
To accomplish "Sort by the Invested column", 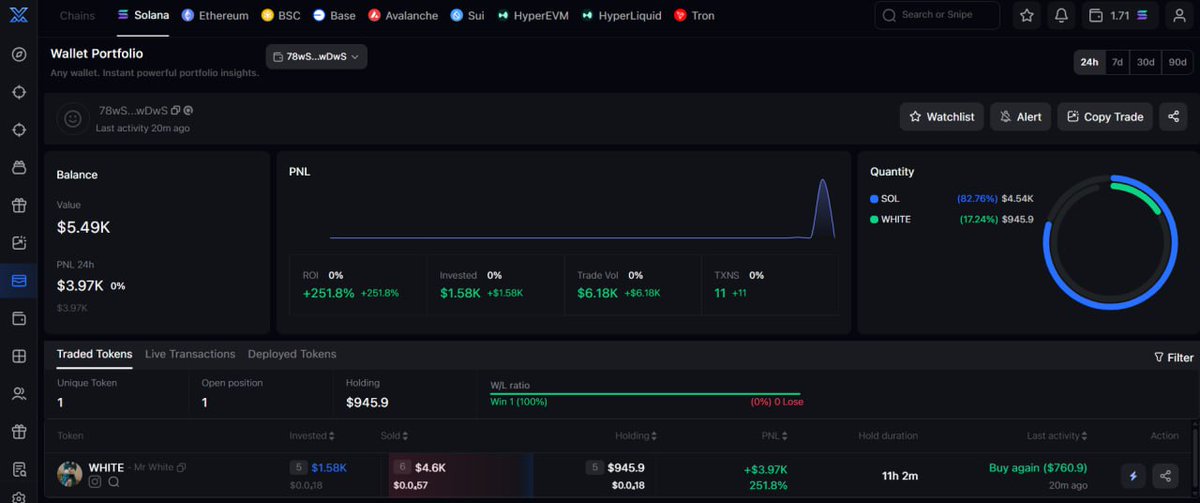I will (312, 436).
